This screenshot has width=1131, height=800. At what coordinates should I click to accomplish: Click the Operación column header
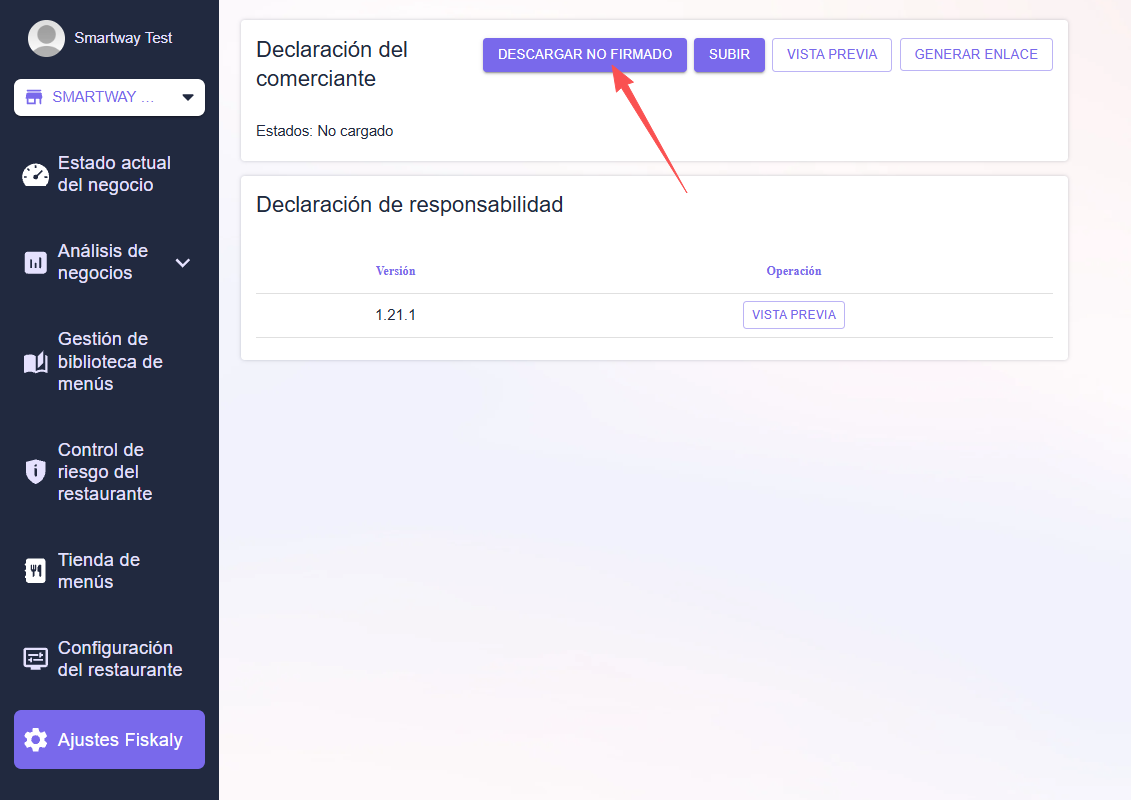(793, 271)
